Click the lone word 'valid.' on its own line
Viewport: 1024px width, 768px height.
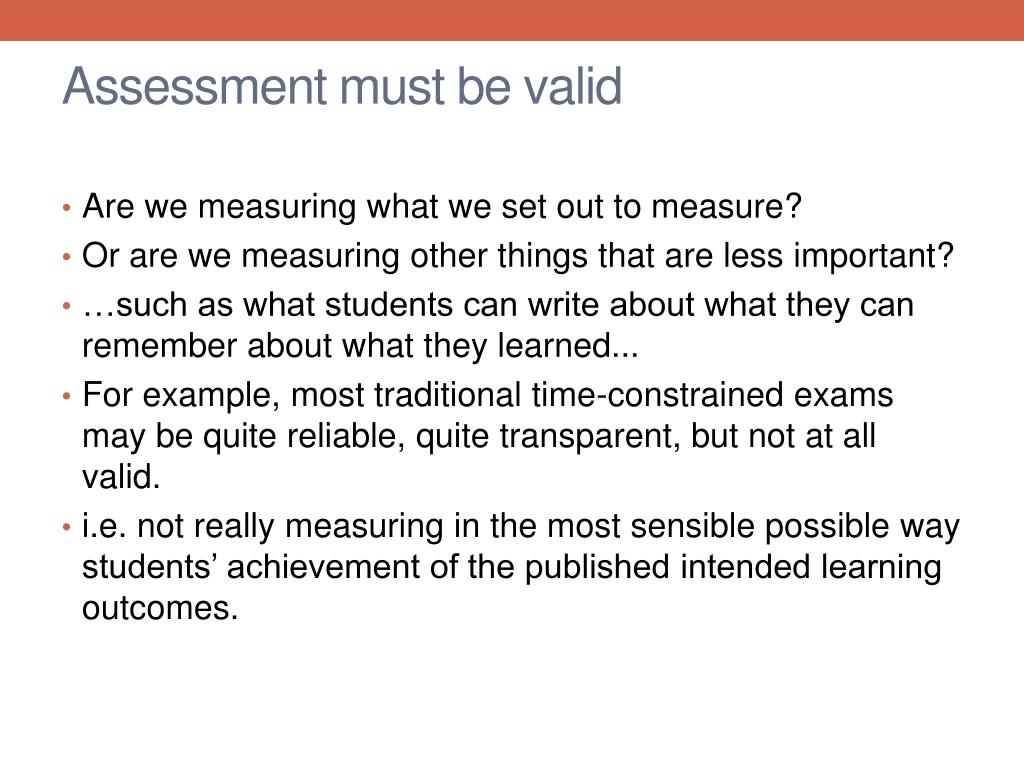[121, 477]
